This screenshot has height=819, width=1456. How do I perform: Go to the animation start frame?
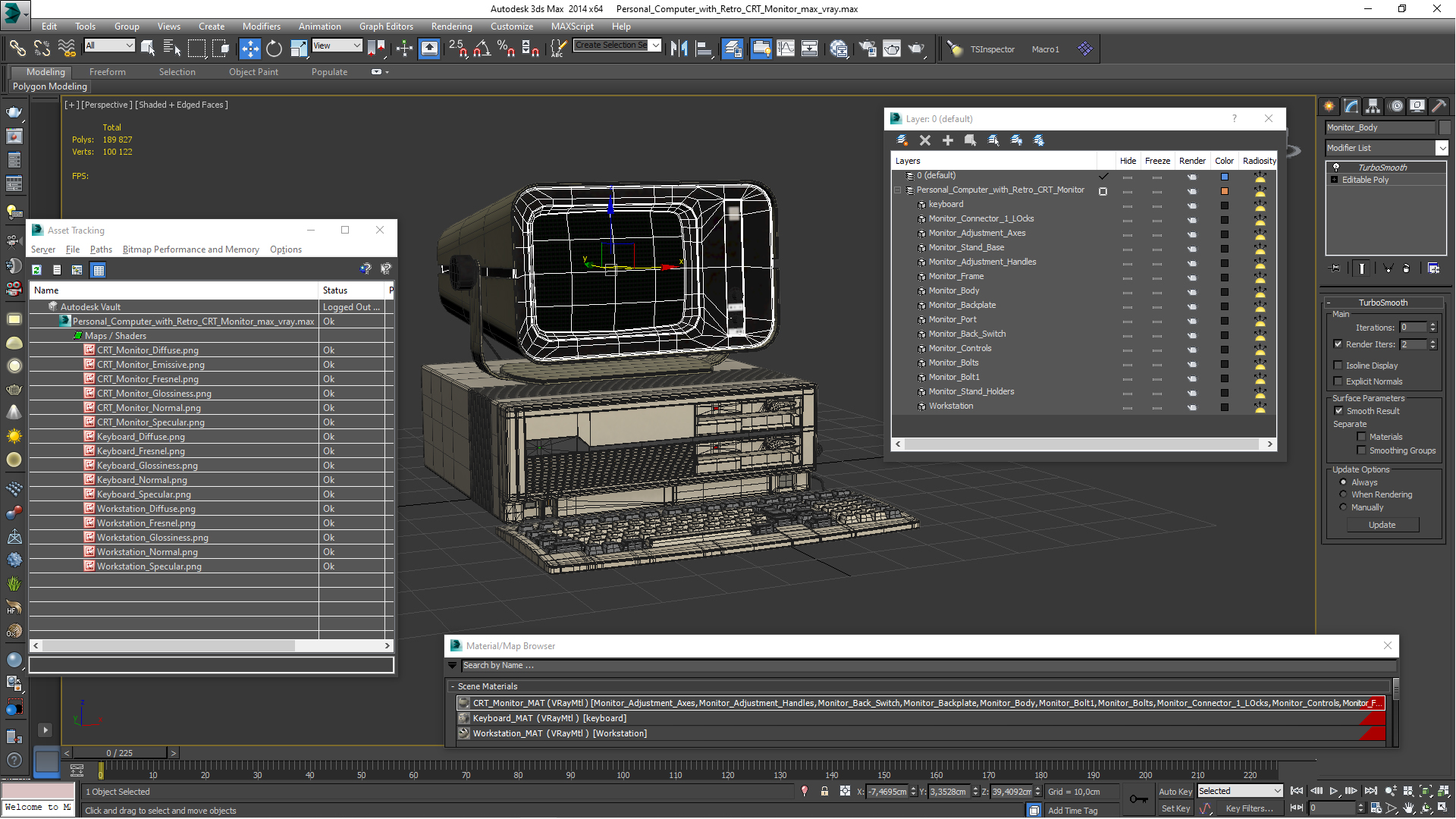[1297, 791]
